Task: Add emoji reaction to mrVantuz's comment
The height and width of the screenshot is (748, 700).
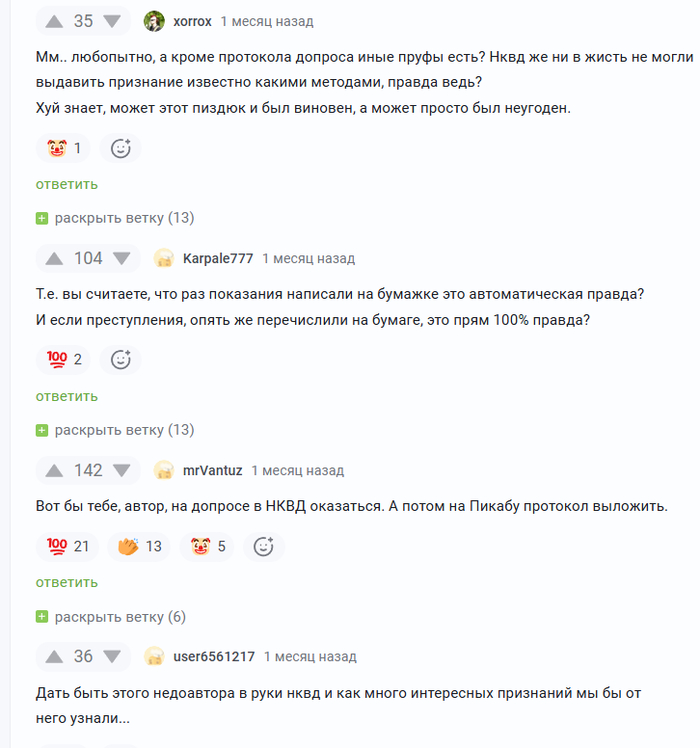Action: pos(264,546)
